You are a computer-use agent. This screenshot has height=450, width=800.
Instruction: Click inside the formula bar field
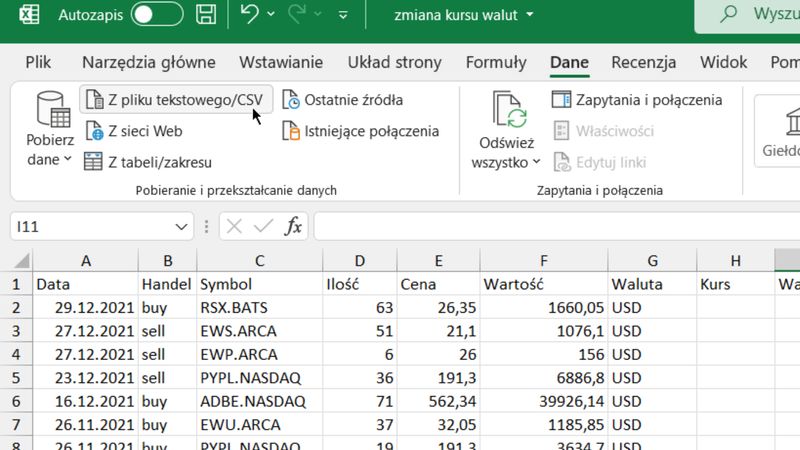550,227
